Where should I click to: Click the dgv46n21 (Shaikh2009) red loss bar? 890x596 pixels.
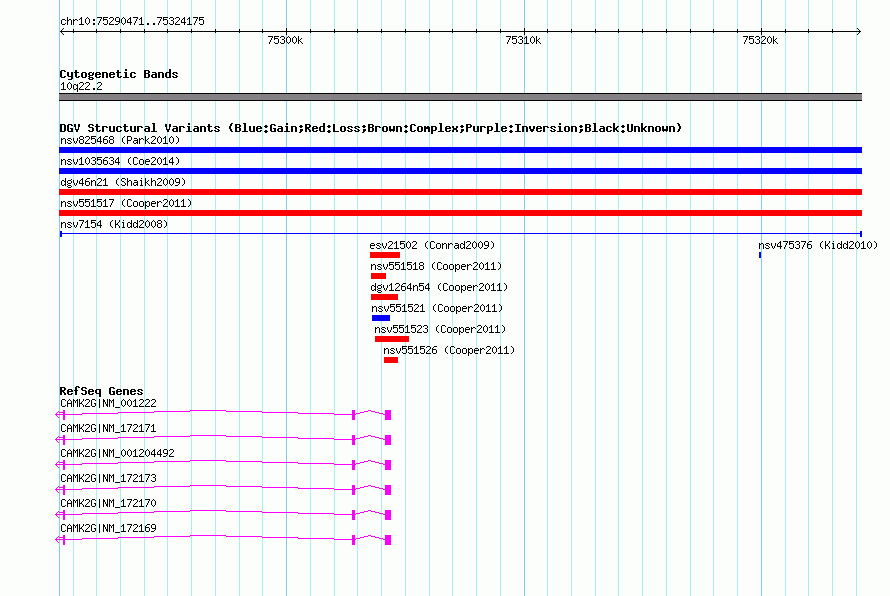click(x=460, y=192)
